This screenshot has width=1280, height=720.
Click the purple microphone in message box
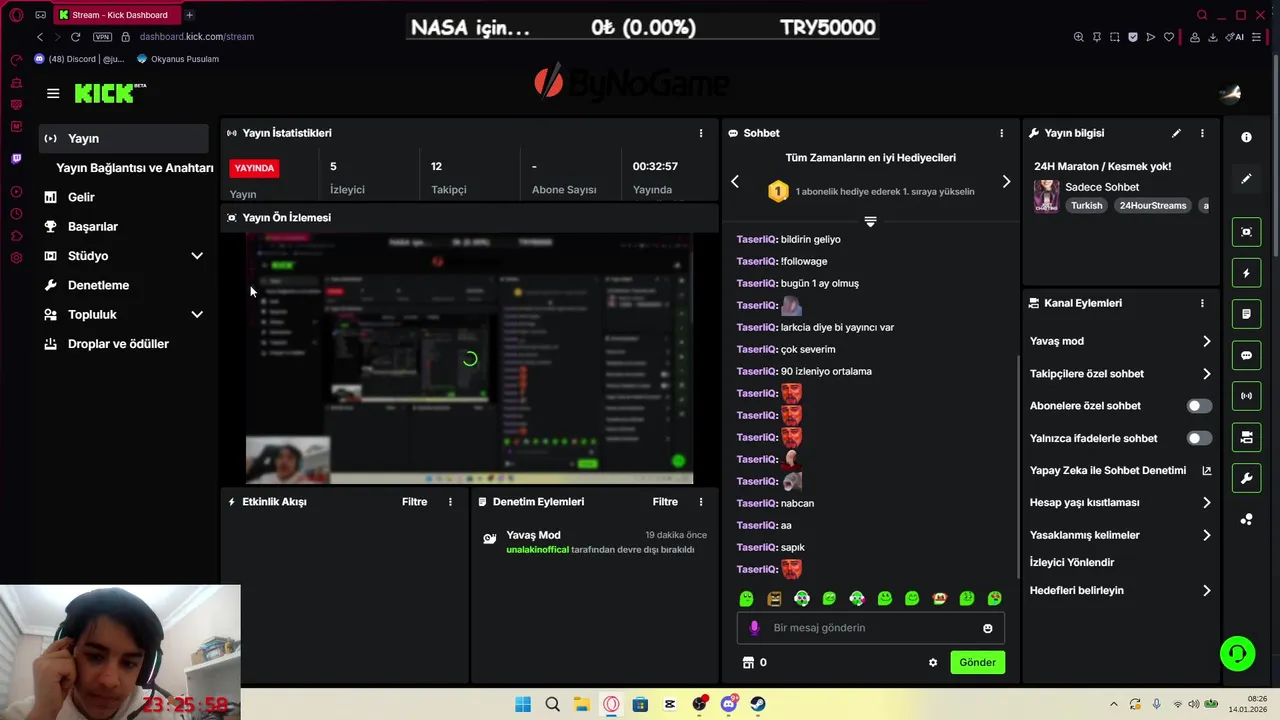(754, 628)
